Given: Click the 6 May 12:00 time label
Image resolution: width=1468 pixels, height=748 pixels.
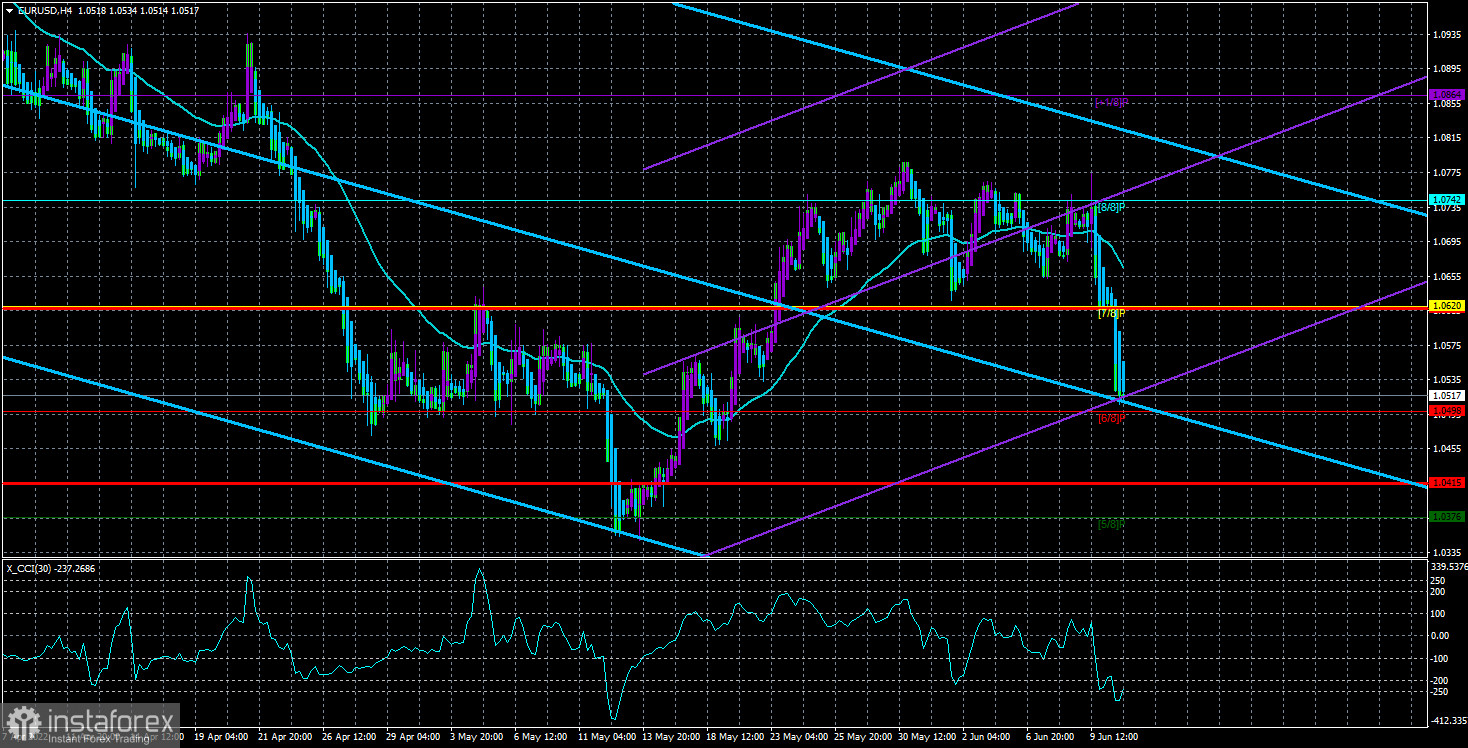Looking at the screenshot, I should pos(540,736).
